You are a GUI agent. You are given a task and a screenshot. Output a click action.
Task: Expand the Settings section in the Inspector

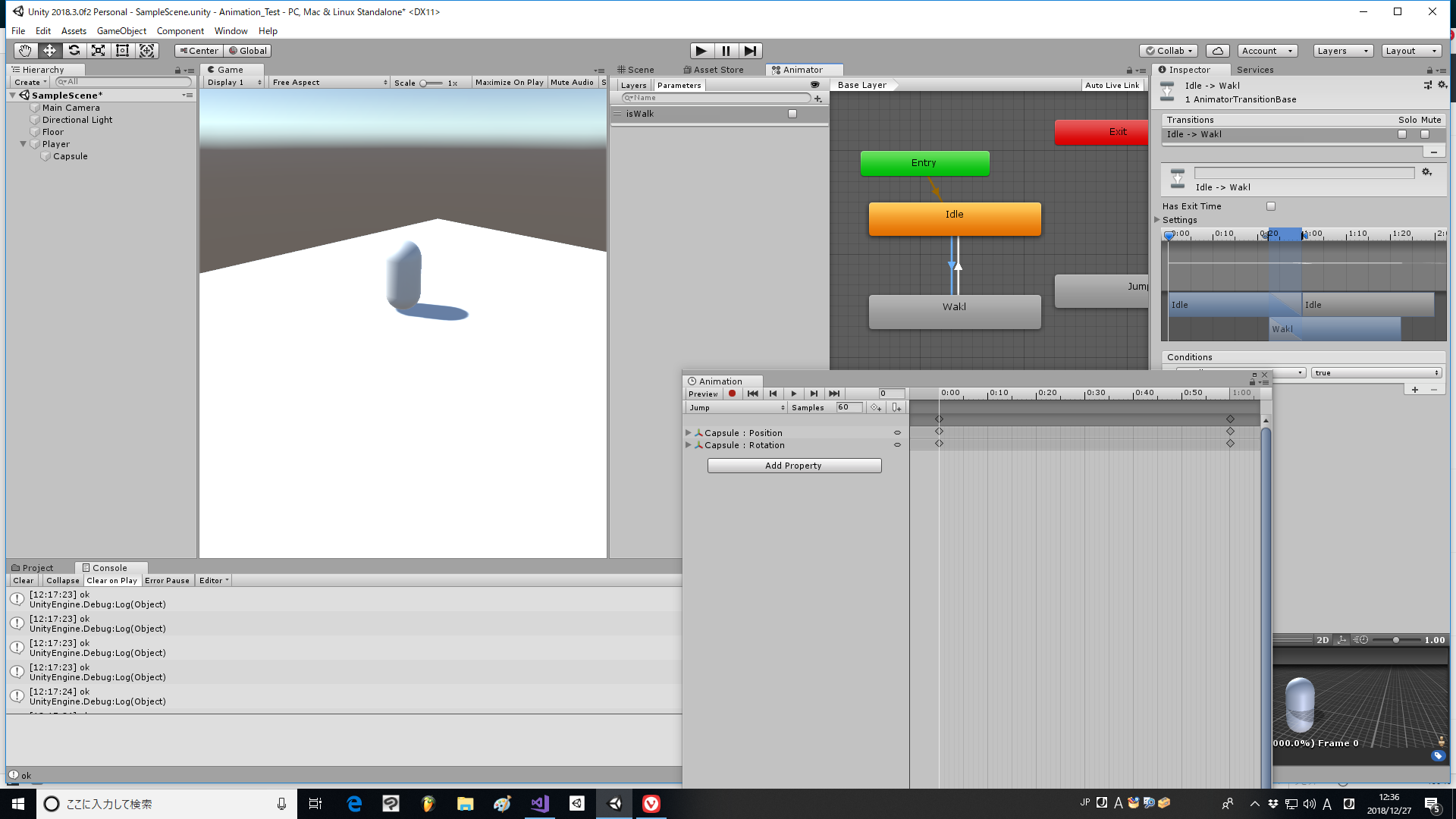(1158, 219)
